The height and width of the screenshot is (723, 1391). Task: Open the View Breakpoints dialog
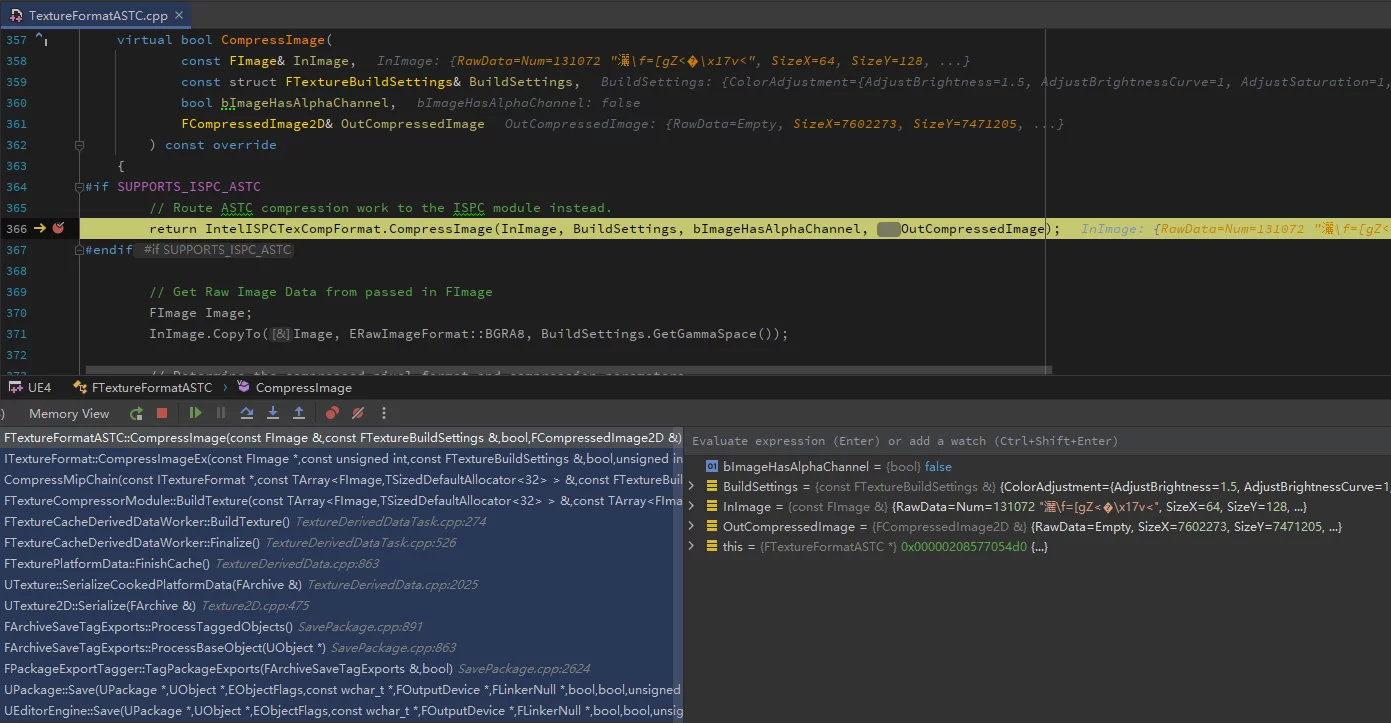[x=332, y=413]
